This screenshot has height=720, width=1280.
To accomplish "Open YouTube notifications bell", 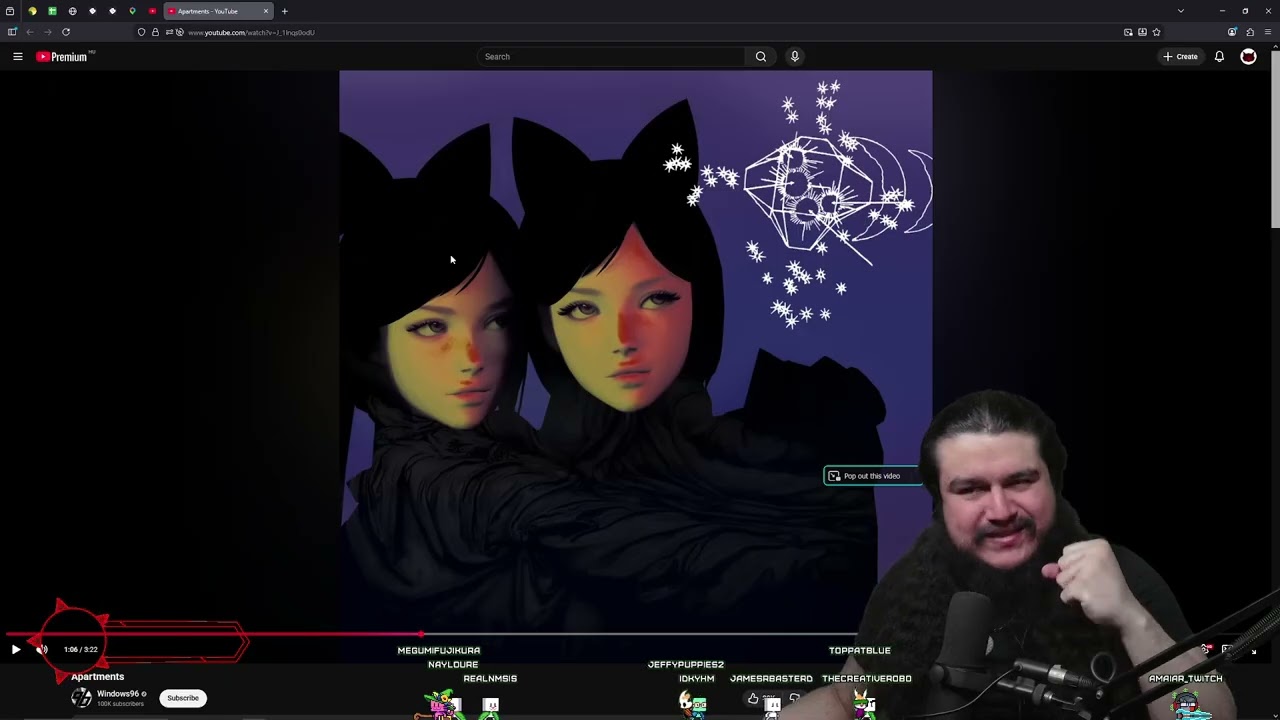I will pos(1219,57).
